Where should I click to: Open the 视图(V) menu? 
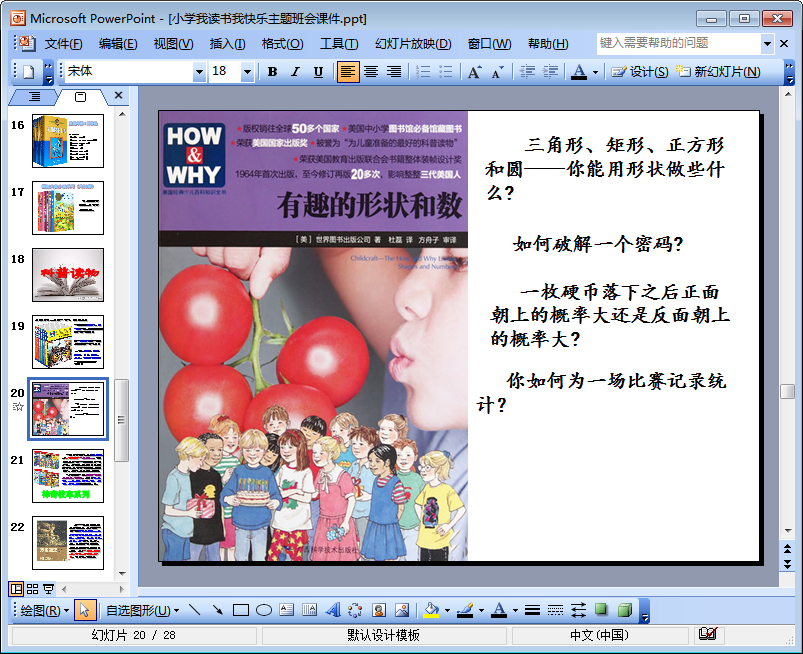[x=173, y=44]
